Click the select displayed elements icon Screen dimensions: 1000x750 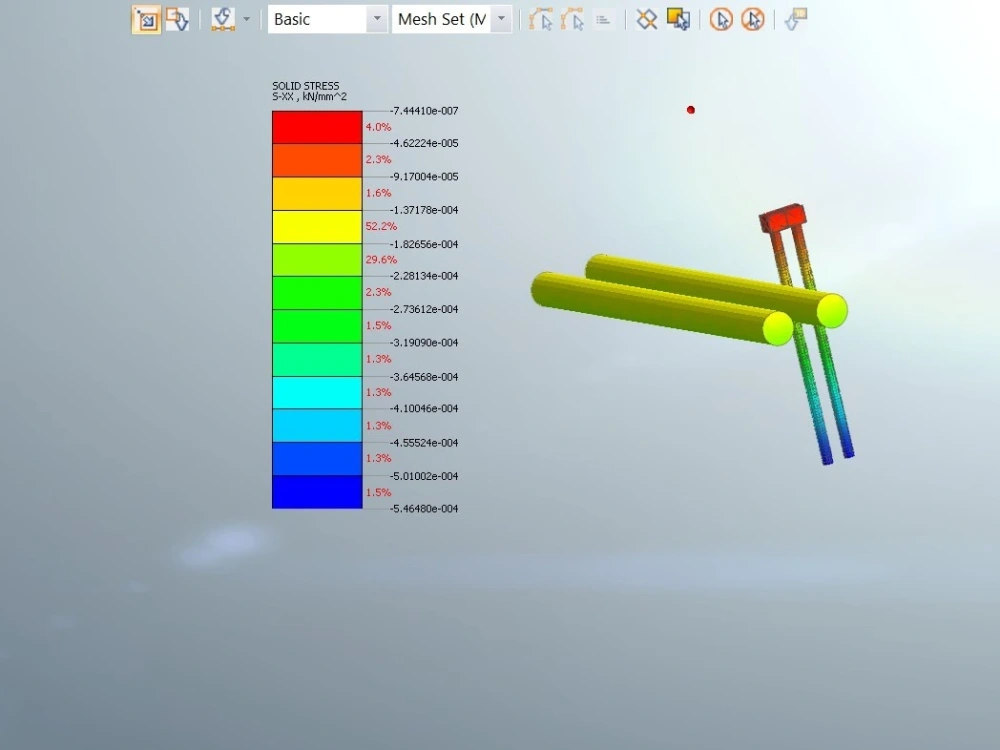(679, 19)
